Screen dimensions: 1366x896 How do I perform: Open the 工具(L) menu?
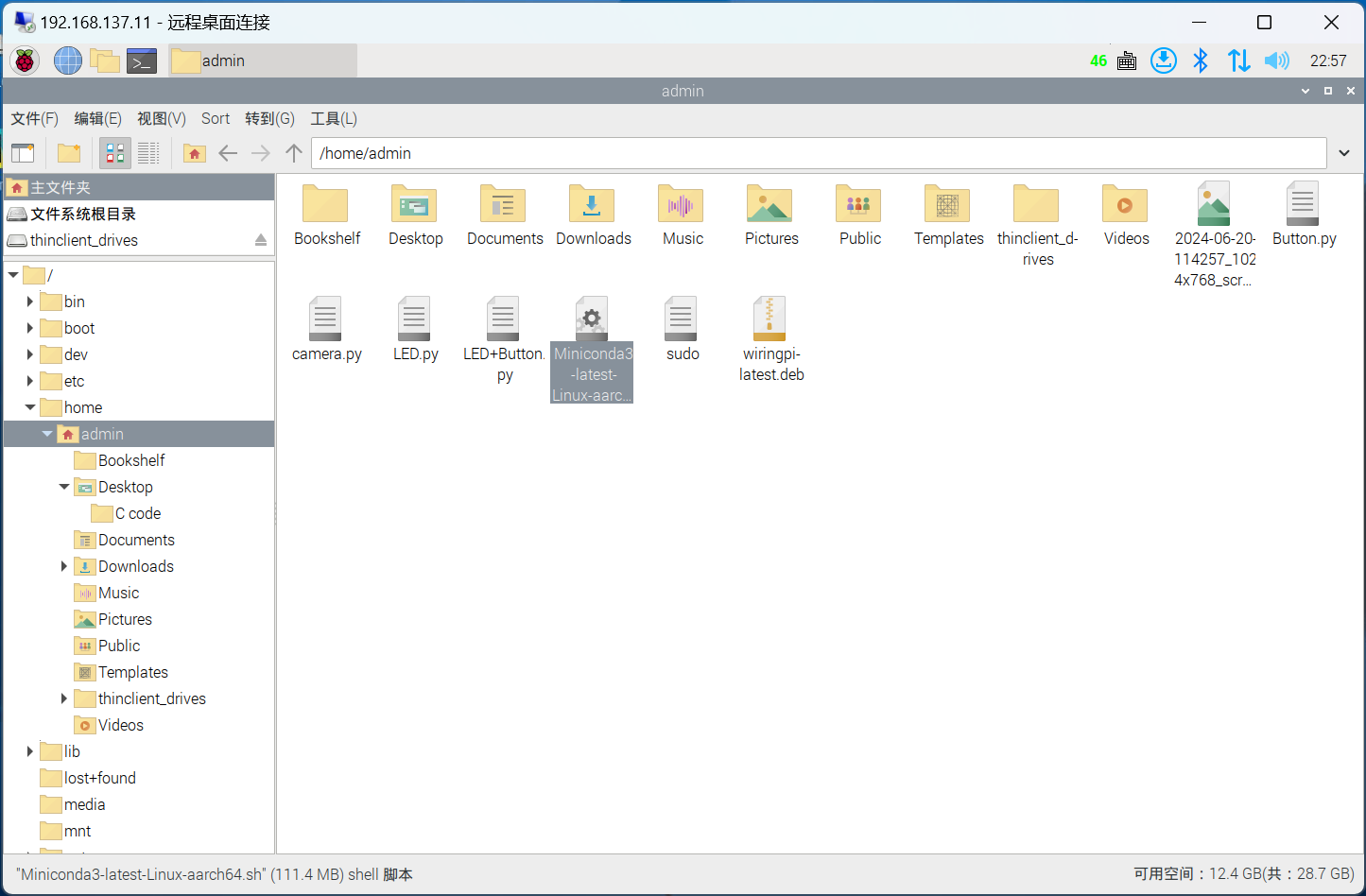(x=334, y=118)
